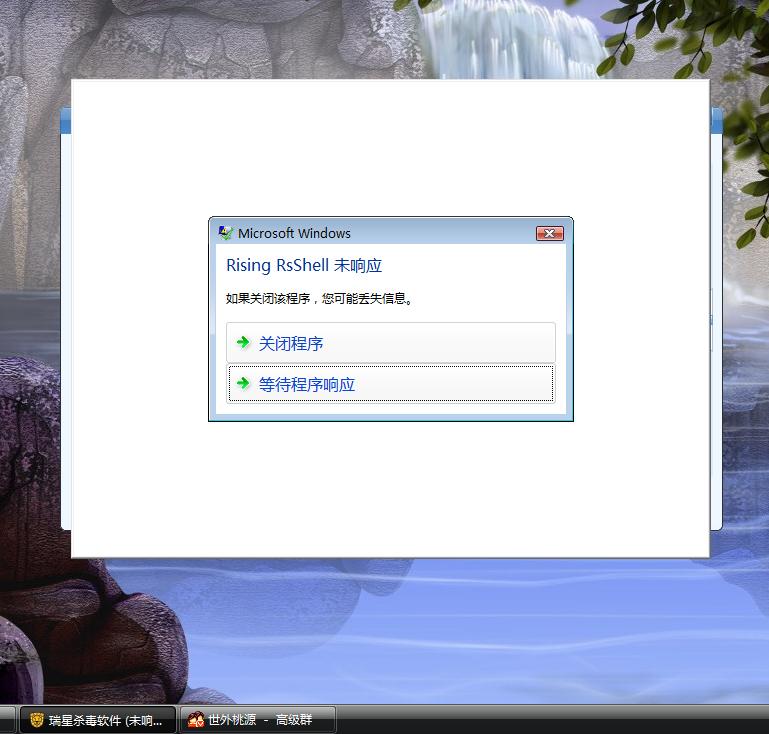Click the green arrow beside 关闭程序
The width and height of the screenshot is (769, 734).
click(243, 342)
